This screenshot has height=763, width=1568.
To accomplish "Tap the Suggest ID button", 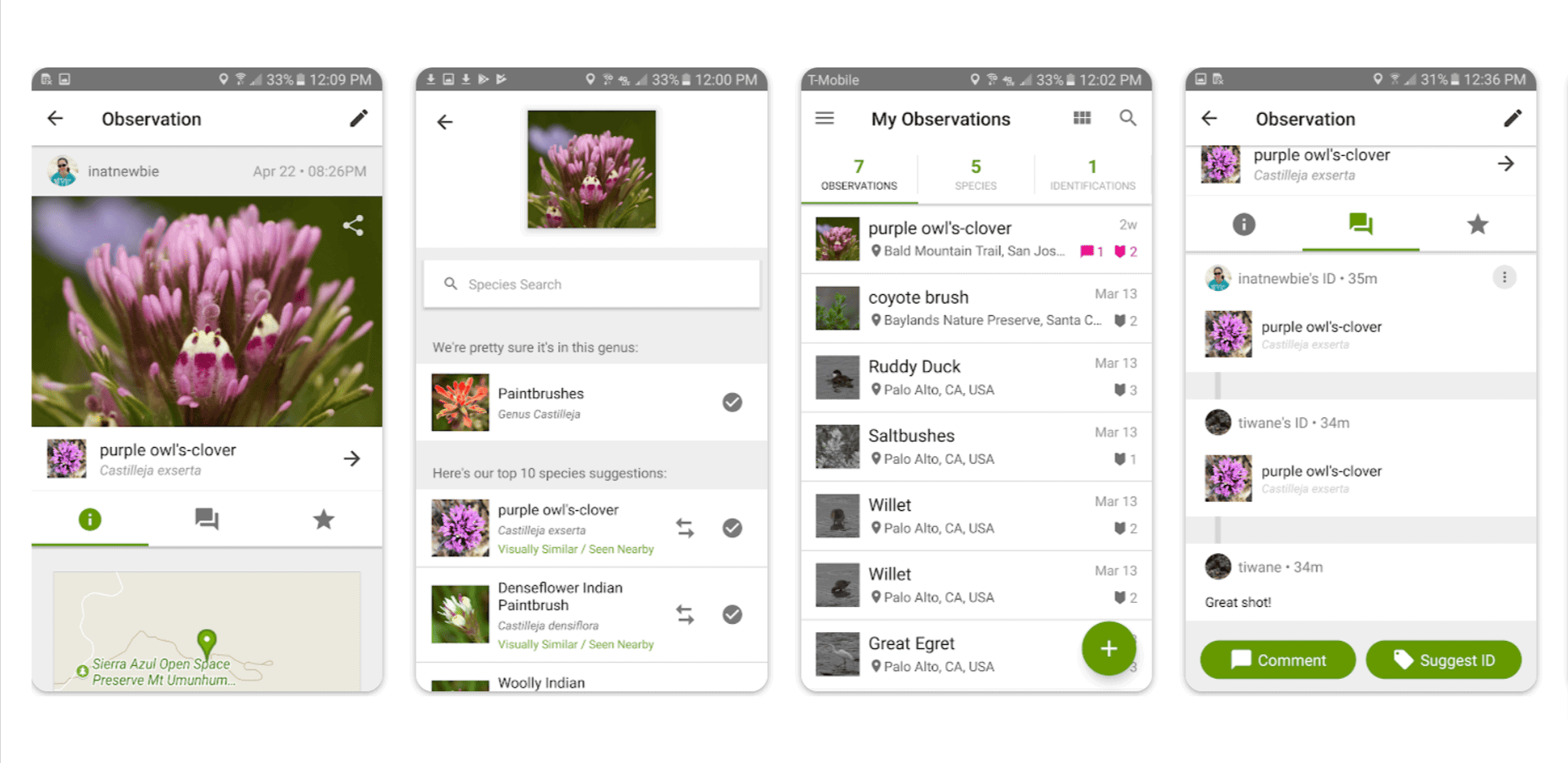I will (1443, 660).
